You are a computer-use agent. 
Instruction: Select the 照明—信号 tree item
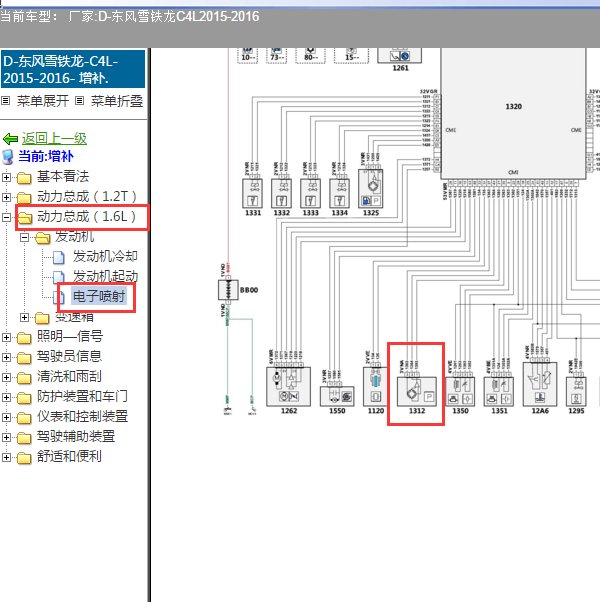click(70, 336)
